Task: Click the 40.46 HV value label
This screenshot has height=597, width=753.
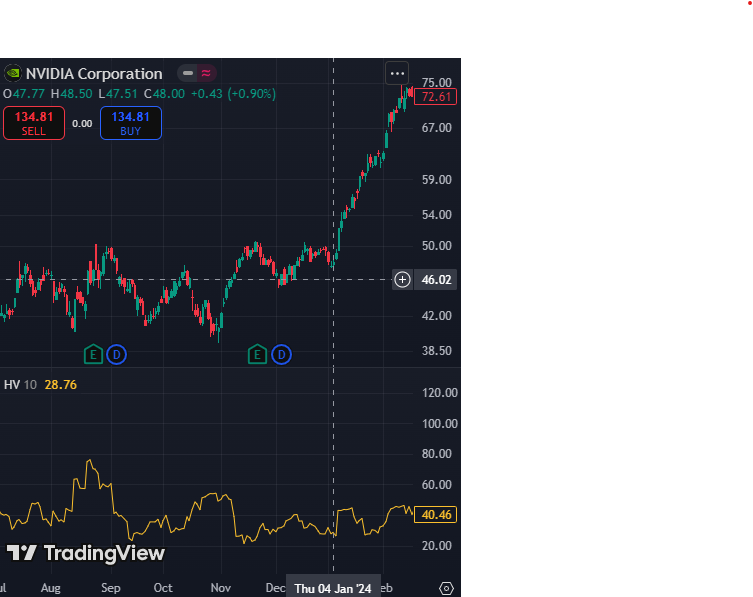Action: coord(435,515)
